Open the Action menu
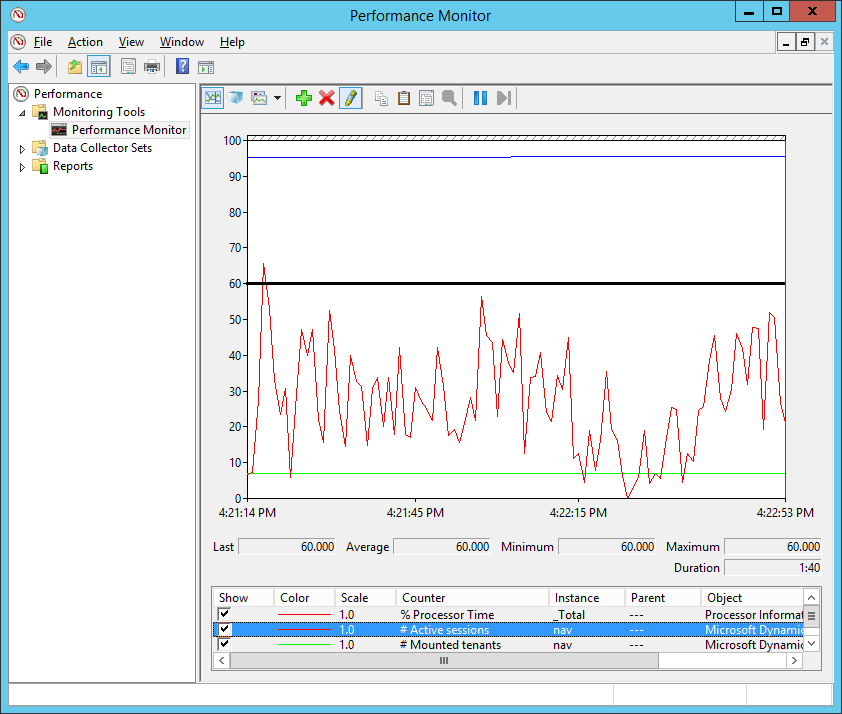Image resolution: width=842 pixels, height=714 pixels. click(x=85, y=42)
